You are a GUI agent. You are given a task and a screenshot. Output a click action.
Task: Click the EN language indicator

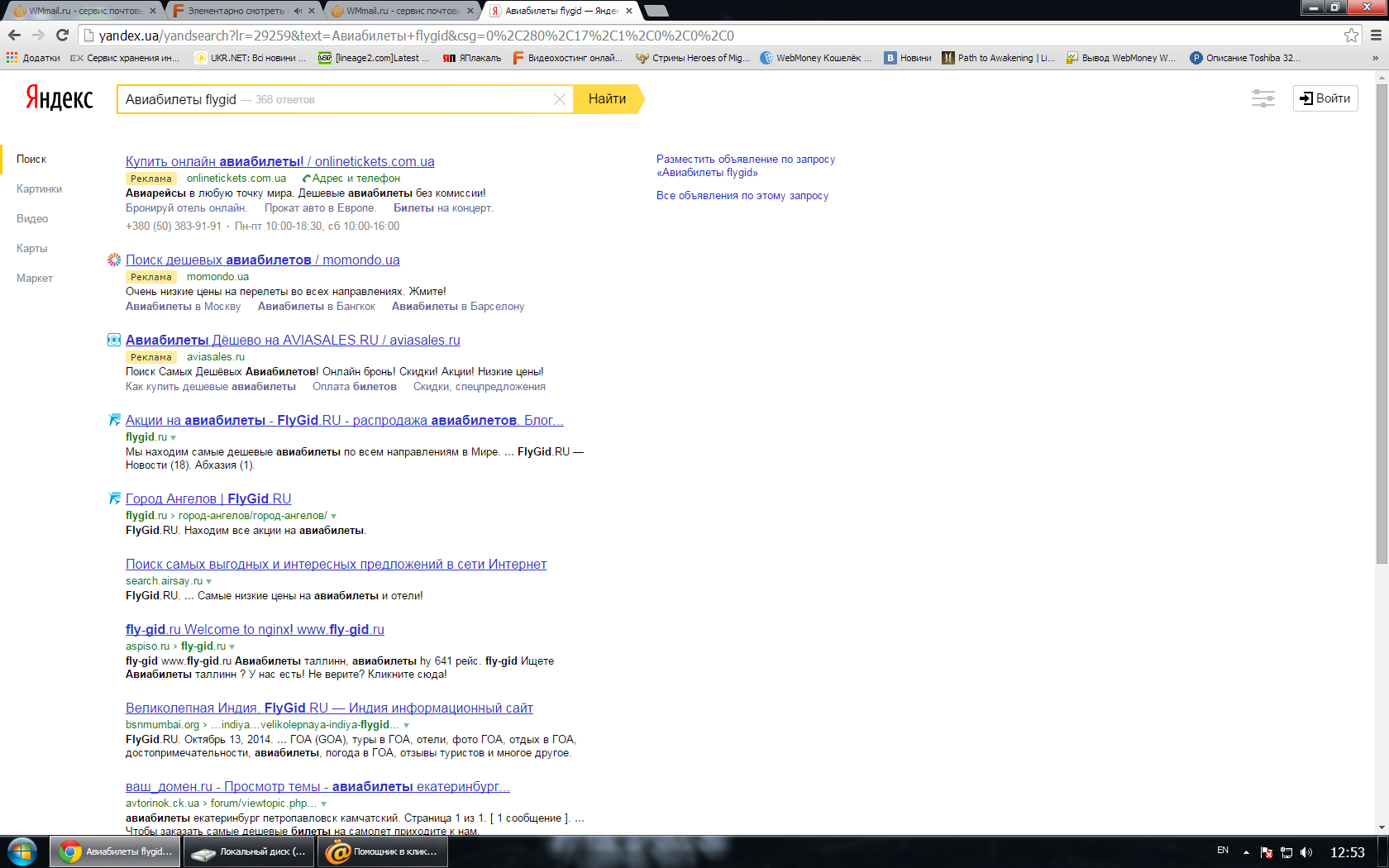click(1223, 851)
